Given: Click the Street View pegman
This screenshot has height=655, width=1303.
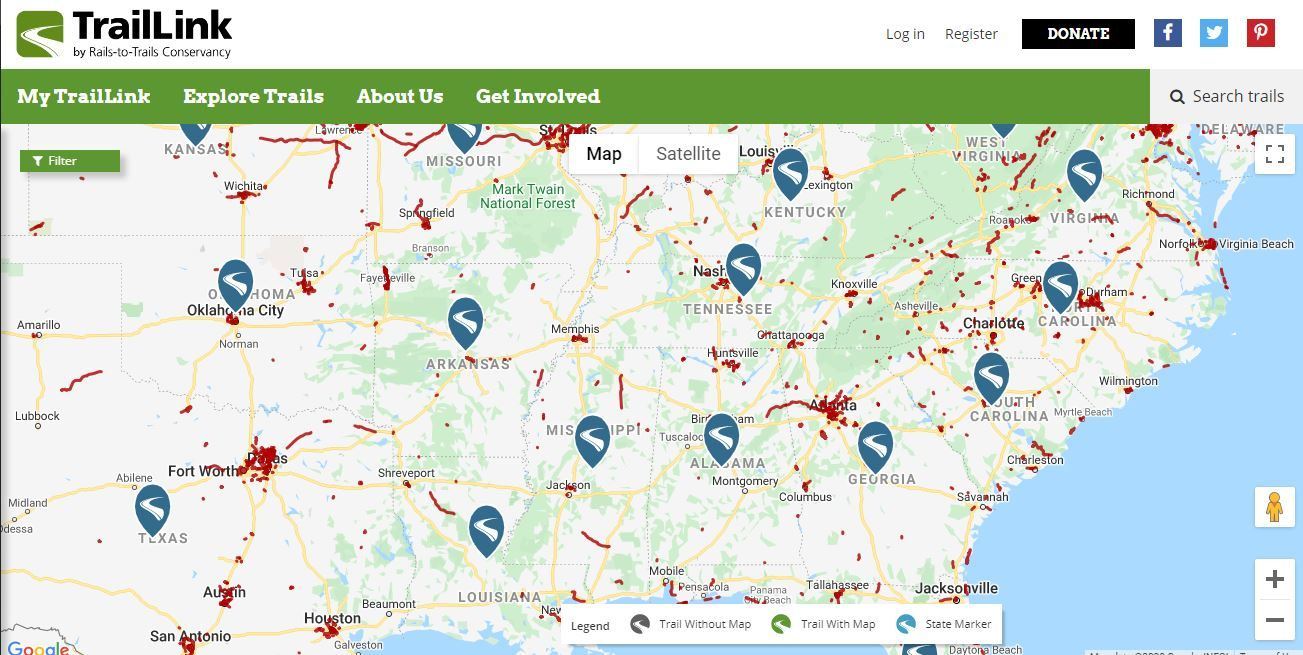Looking at the screenshot, I should 1275,507.
